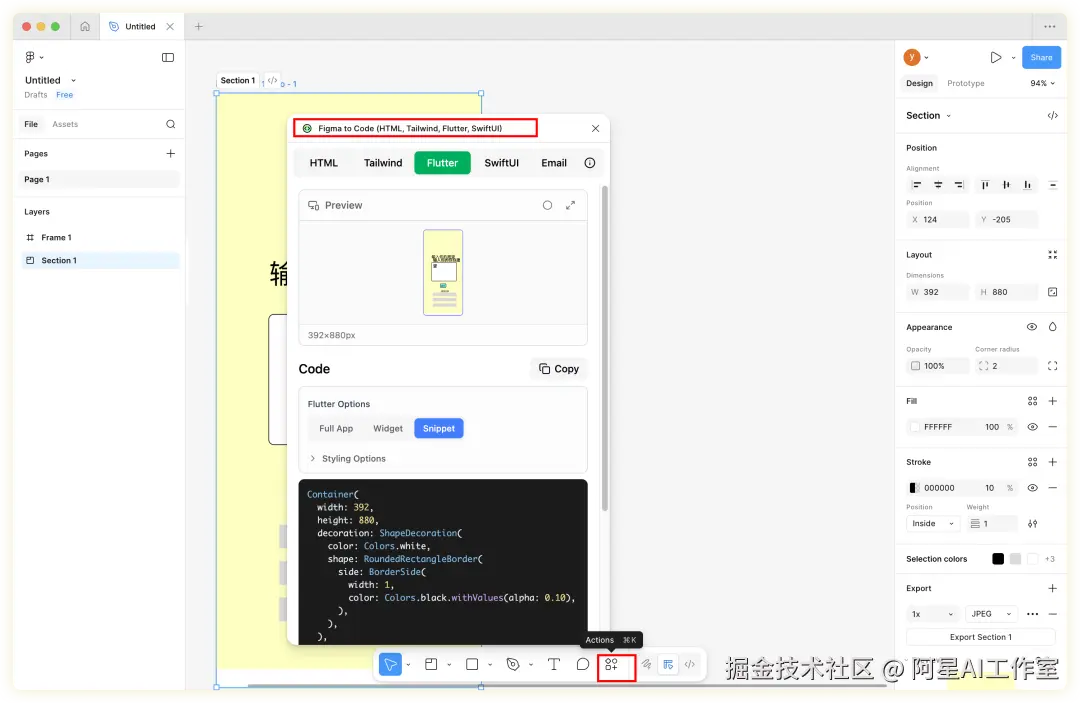Expand the plugin preview to fullscreen
Image resolution: width=1080 pixels, height=703 pixels.
(570, 205)
